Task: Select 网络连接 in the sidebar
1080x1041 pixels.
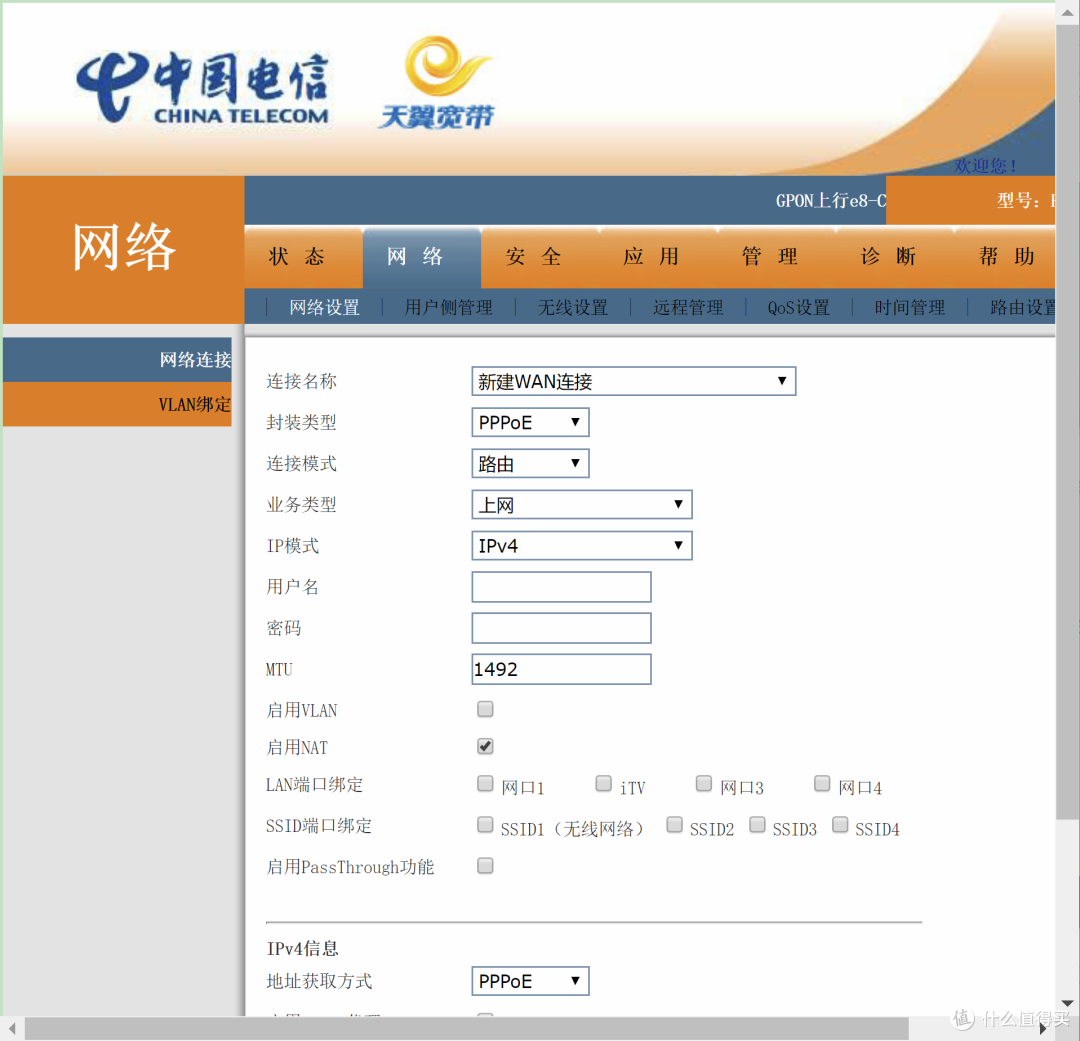Action: pyautogui.click(x=117, y=360)
